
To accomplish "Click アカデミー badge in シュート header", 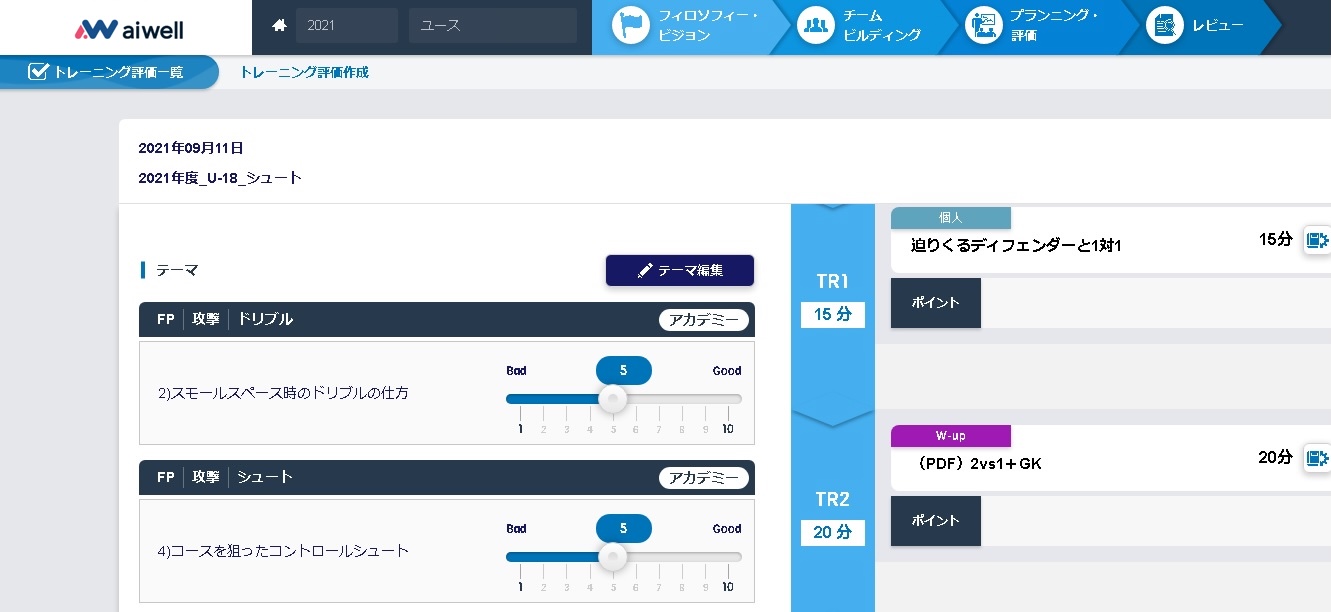I will 704,478.
